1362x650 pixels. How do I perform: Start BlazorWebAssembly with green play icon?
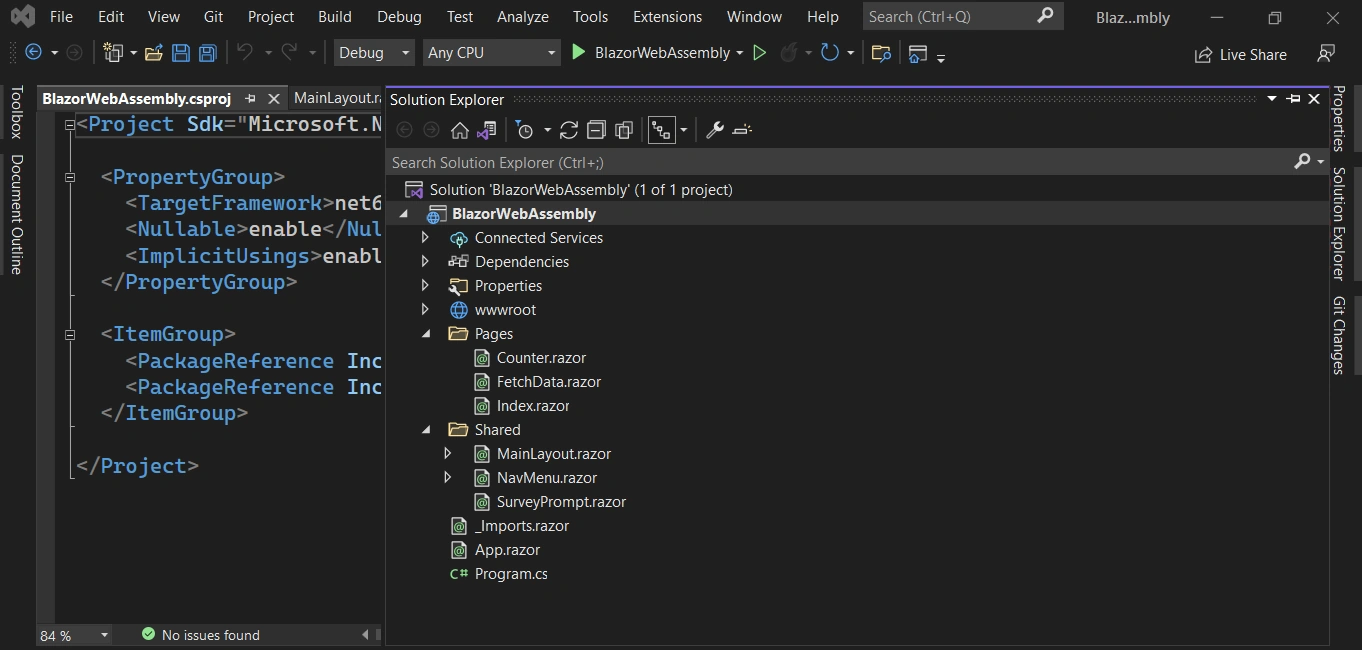pyautogui.click(x=578, y=52)
